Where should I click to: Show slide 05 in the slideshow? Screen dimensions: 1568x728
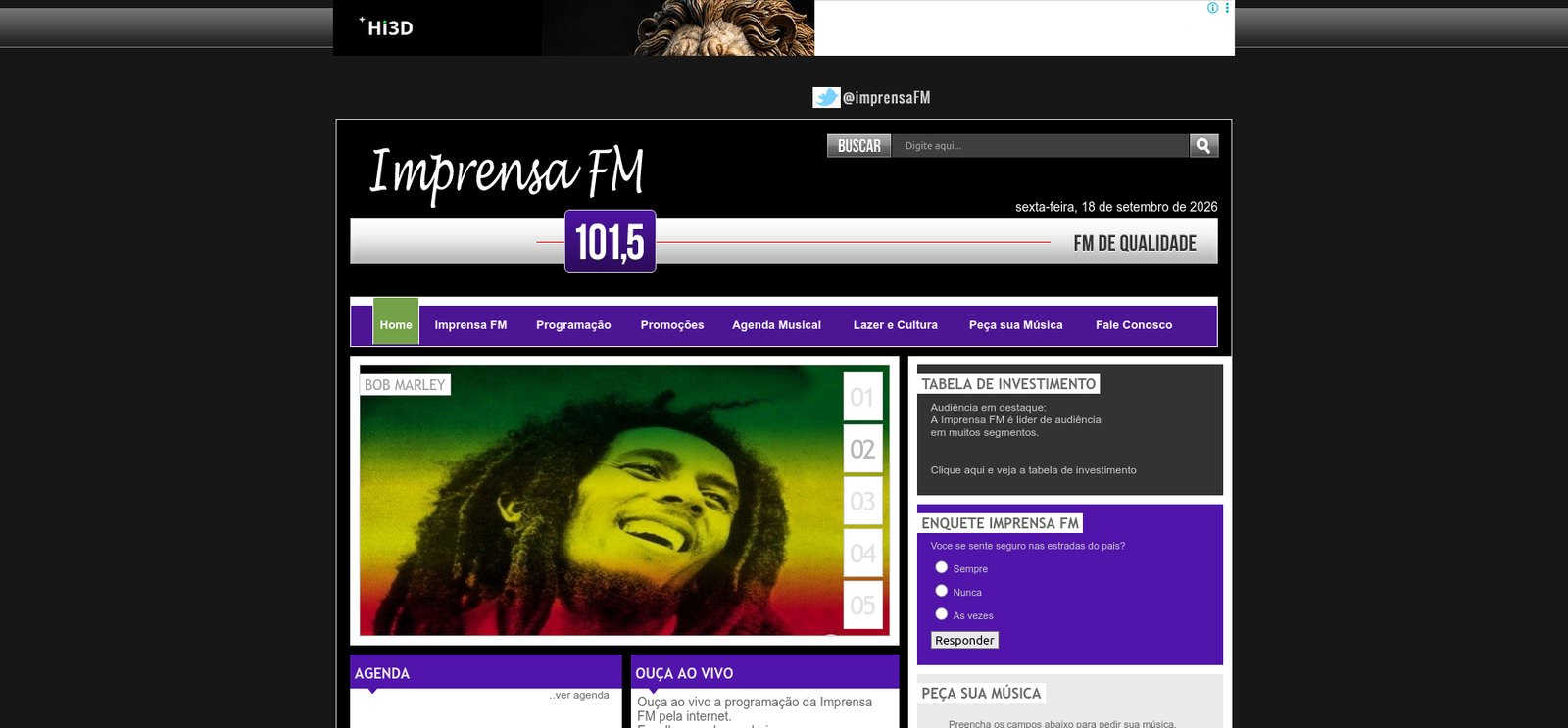[862, 605]
